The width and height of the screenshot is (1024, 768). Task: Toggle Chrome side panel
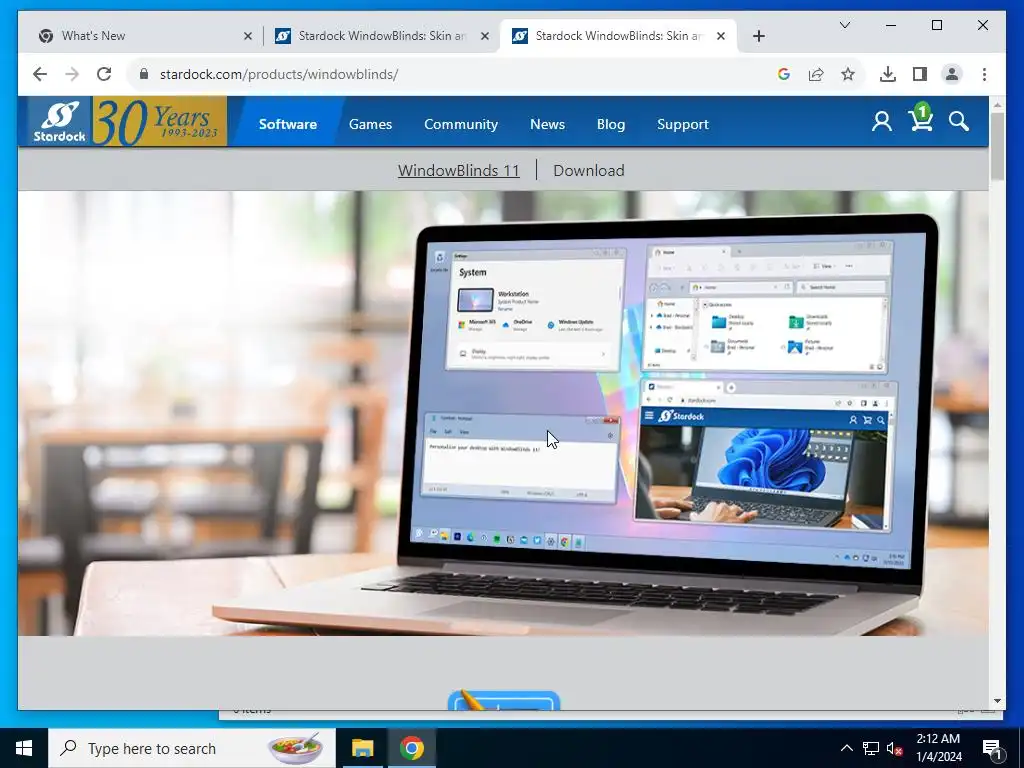coord(920,74)
